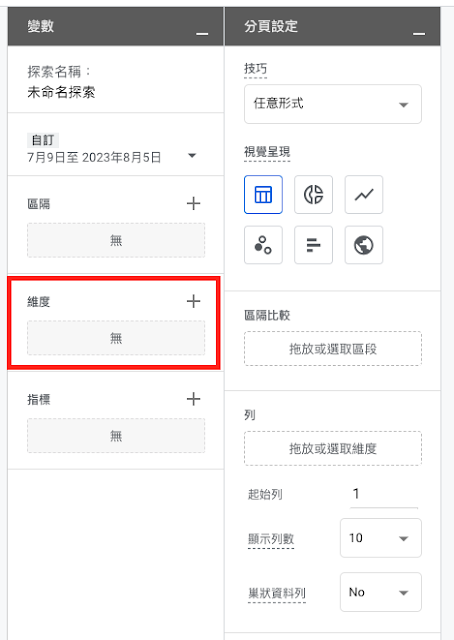Image resolution: width=454 pixels, height=640 pixels.
Task: Click the 顯示列數 label
Action: [271, 538]
